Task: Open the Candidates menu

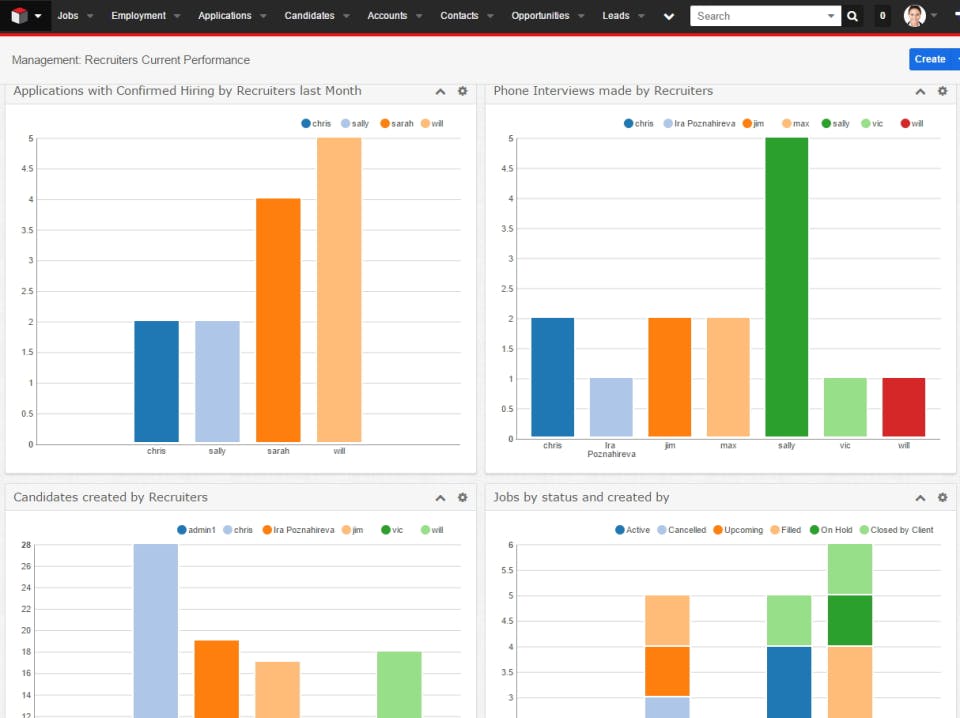Action: coord(309,16)
